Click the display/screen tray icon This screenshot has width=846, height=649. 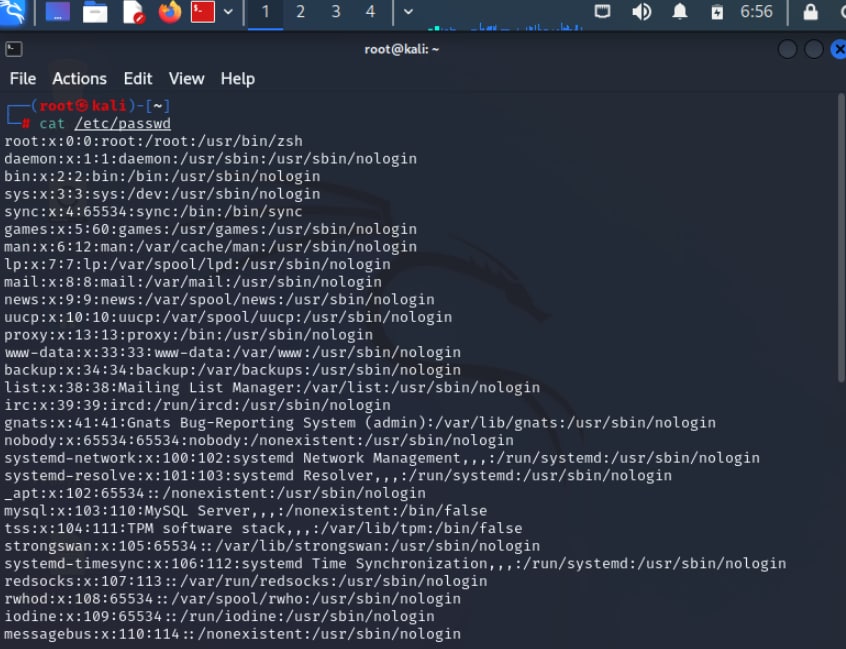click(602, 11)
